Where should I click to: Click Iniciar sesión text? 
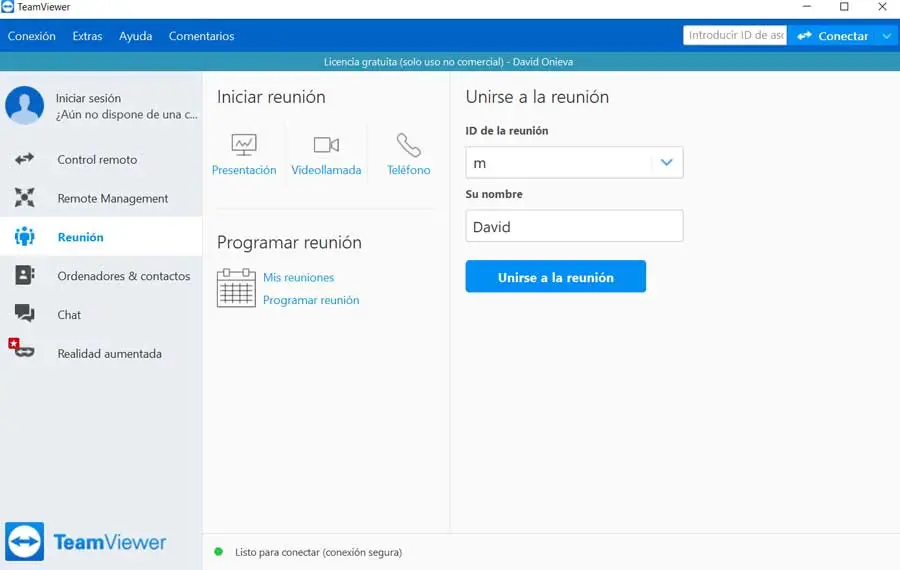(88, 98)
